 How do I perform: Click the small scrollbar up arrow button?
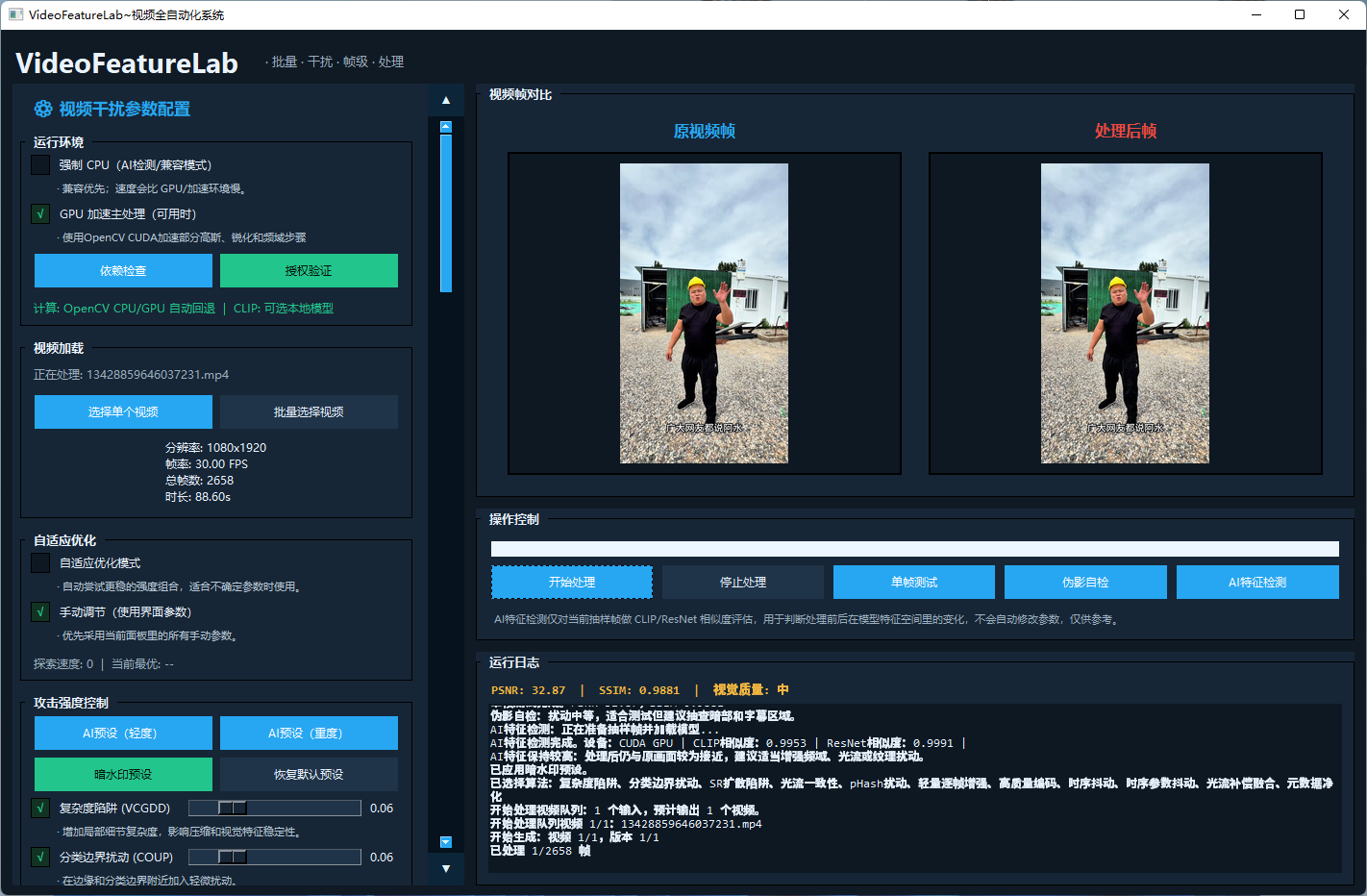(x=445, y=127)
